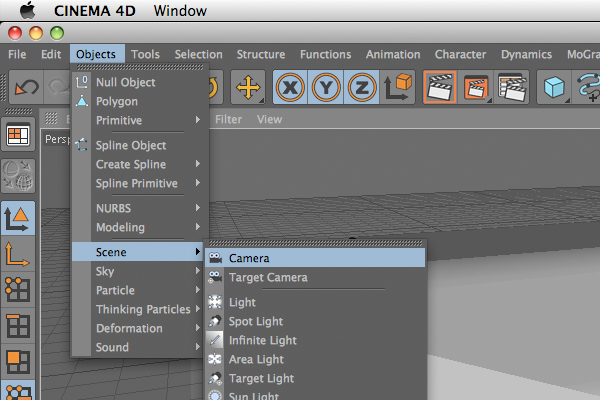Toggle the Z axis lock
600x400 pixels.
tap(362, 87)
